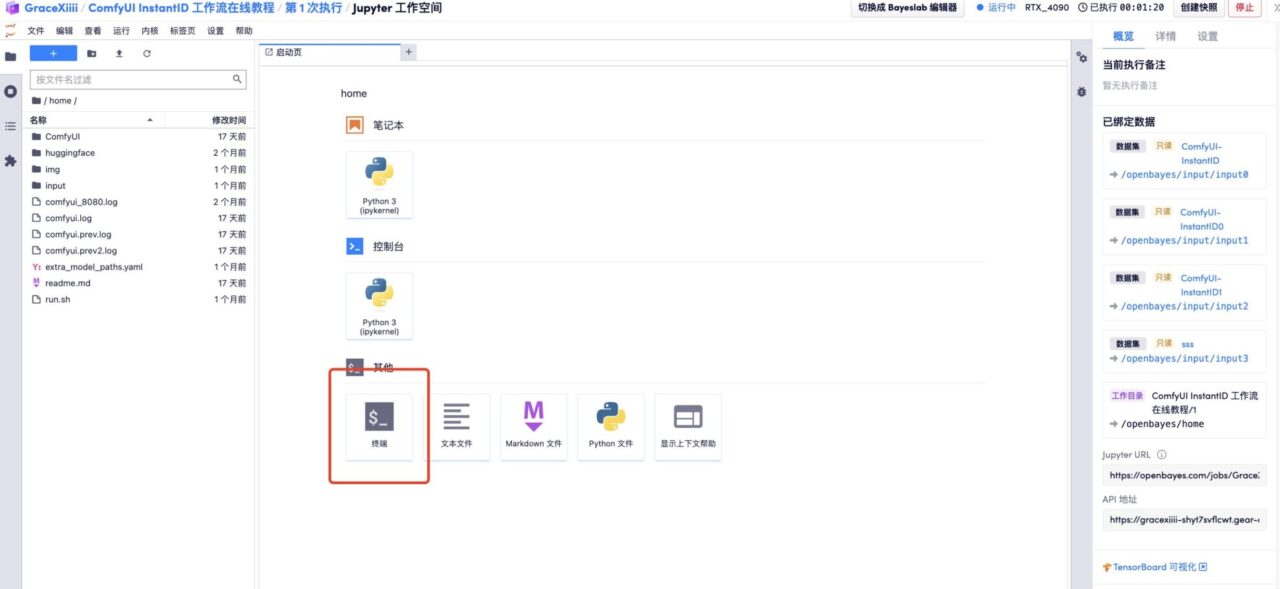Screen dimensions: 1280x589
Task: Click the refresh file list icon
Action: (147, 53)
